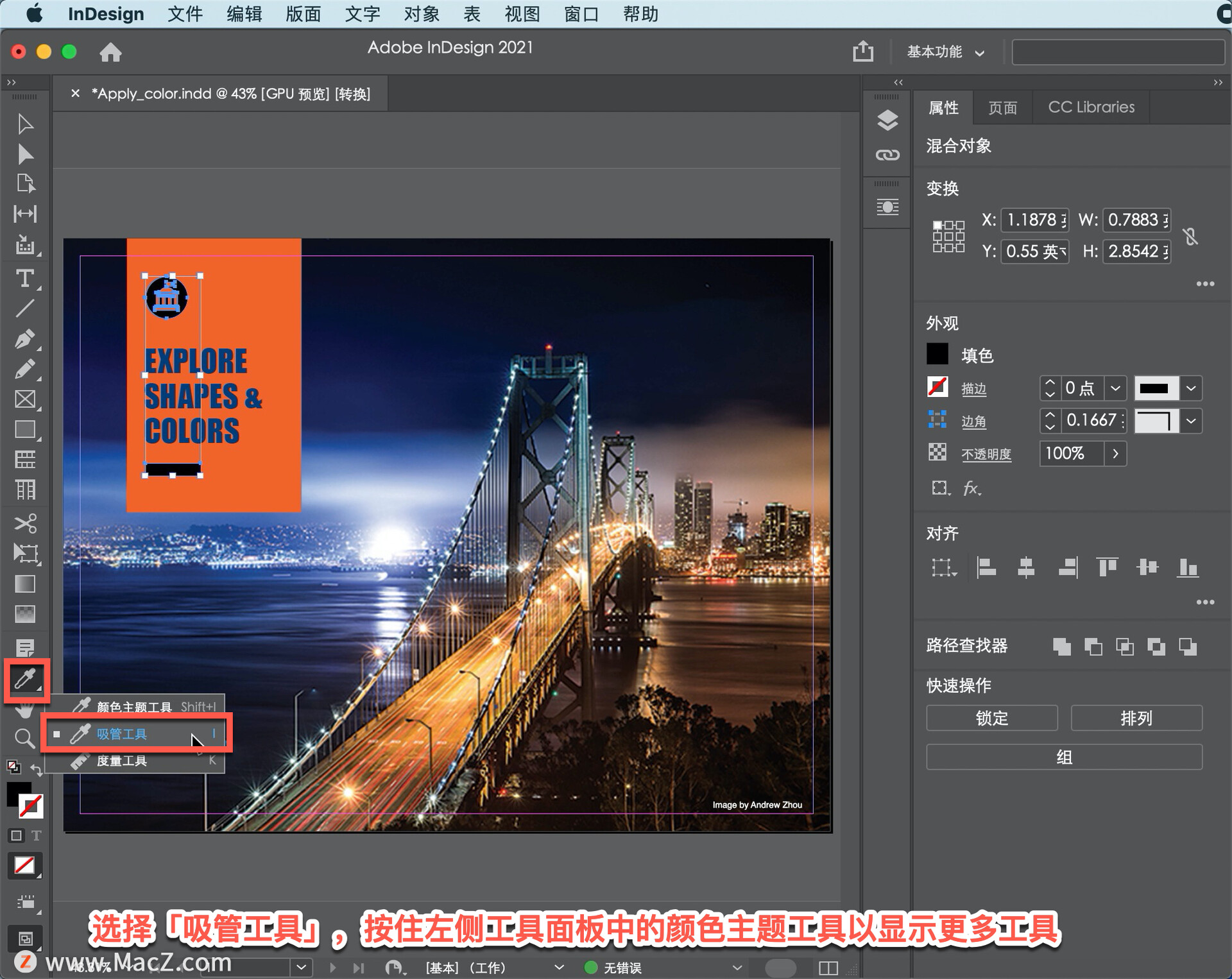Open the Layers panel icon
The image size is (1232, 979).
887,121
